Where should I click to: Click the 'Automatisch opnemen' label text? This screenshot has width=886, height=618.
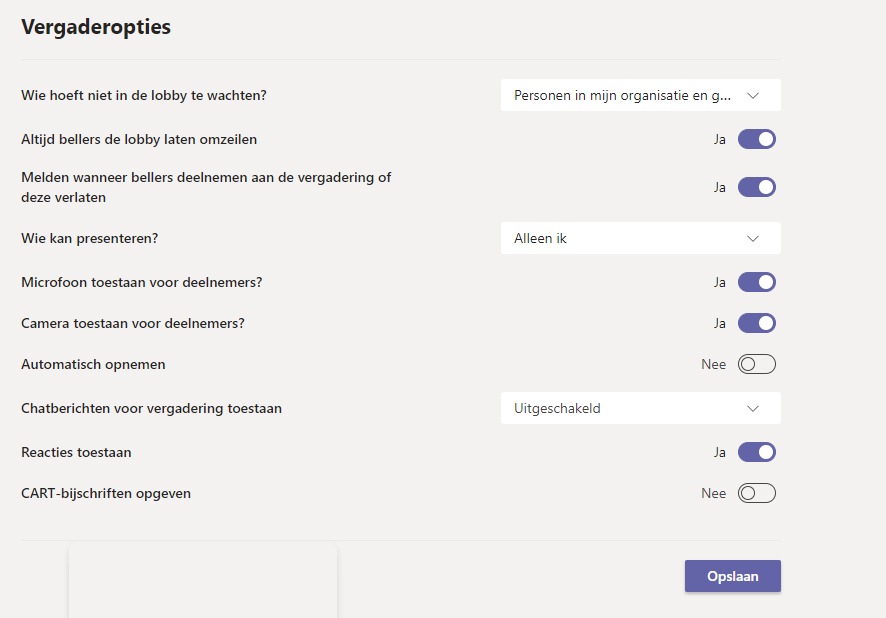tap(93, 364)
